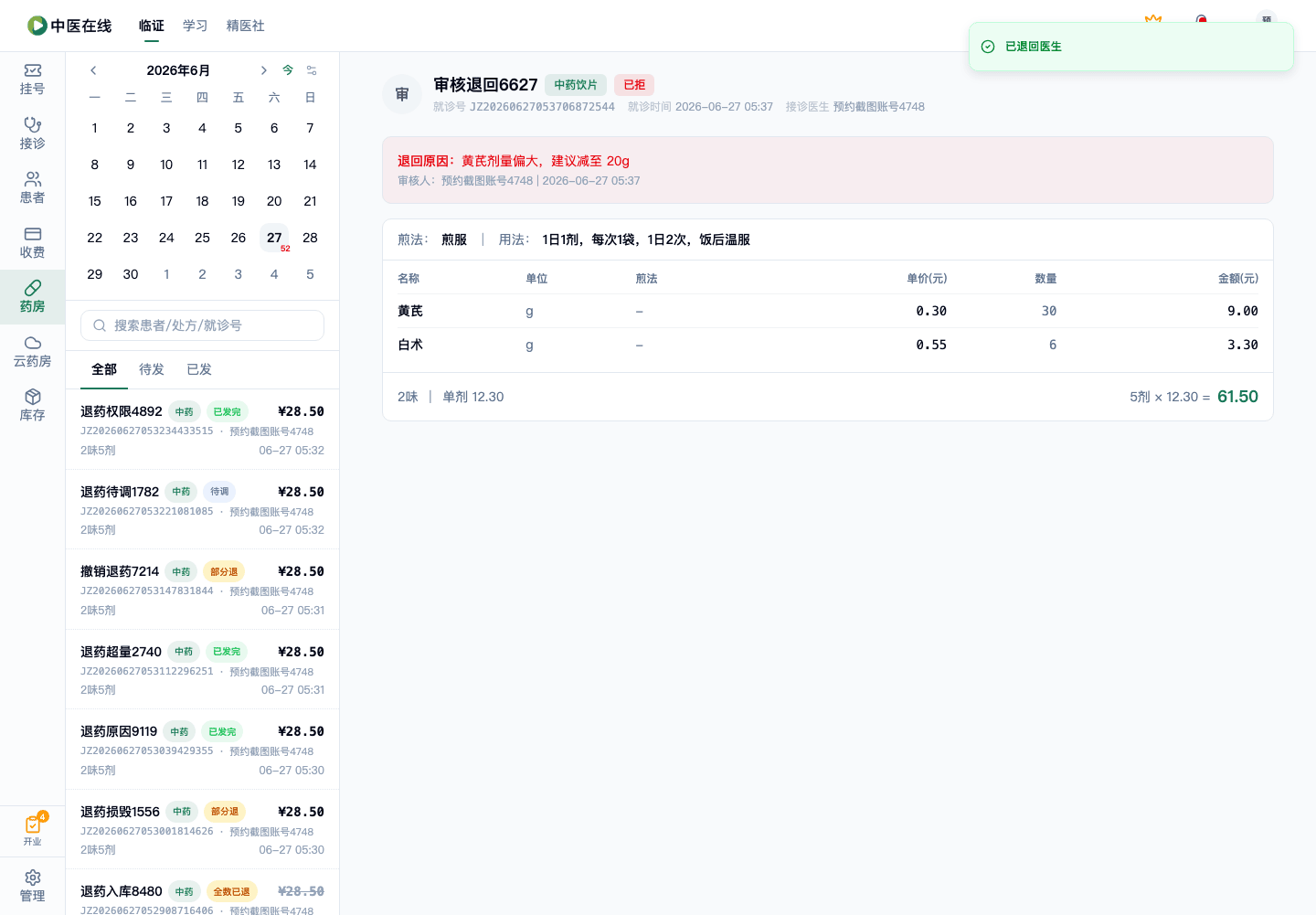Click the check icon in 已退回医生 toast

pos(988,47)
